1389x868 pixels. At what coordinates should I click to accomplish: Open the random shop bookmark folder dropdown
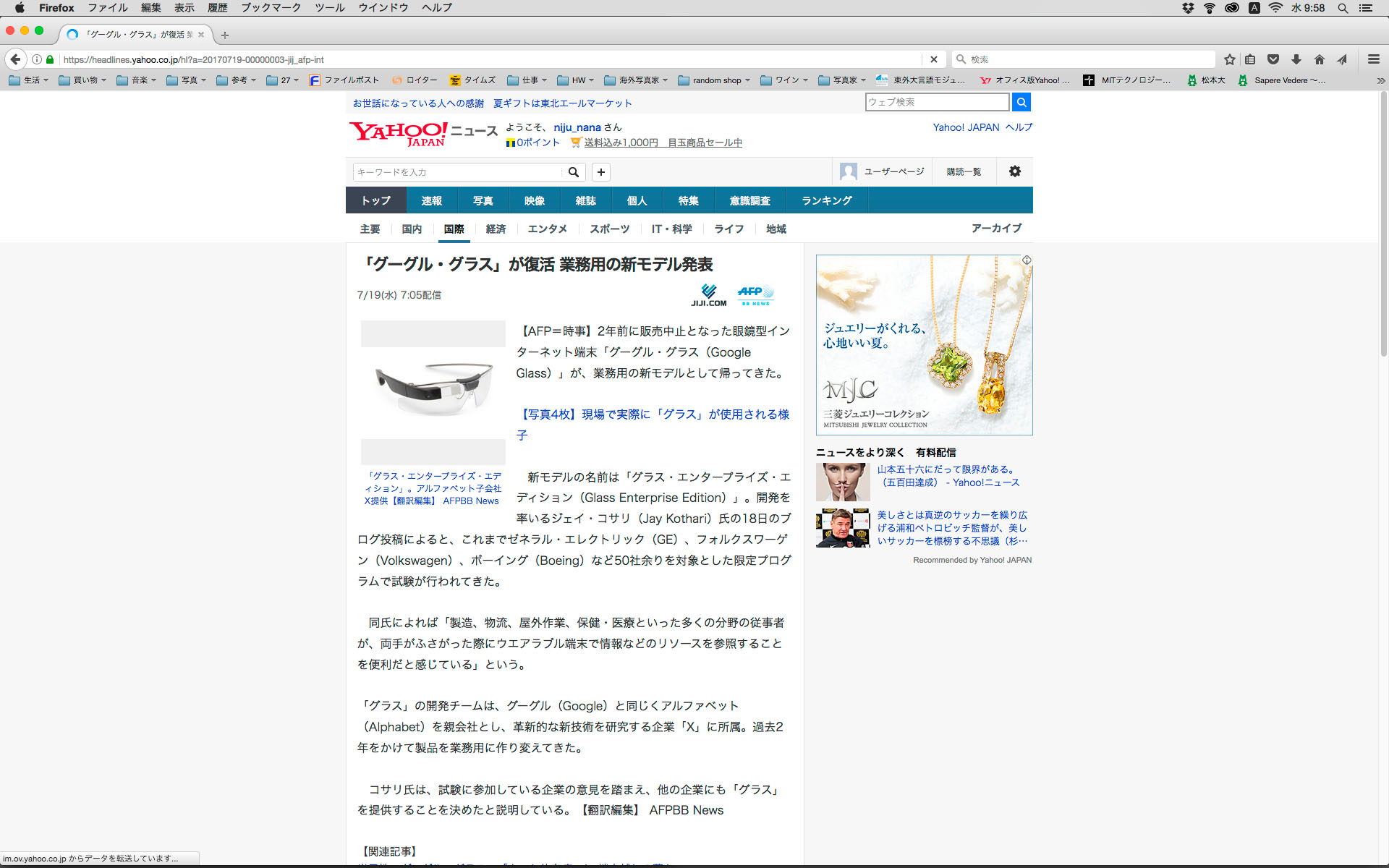[x=714, y=80]
